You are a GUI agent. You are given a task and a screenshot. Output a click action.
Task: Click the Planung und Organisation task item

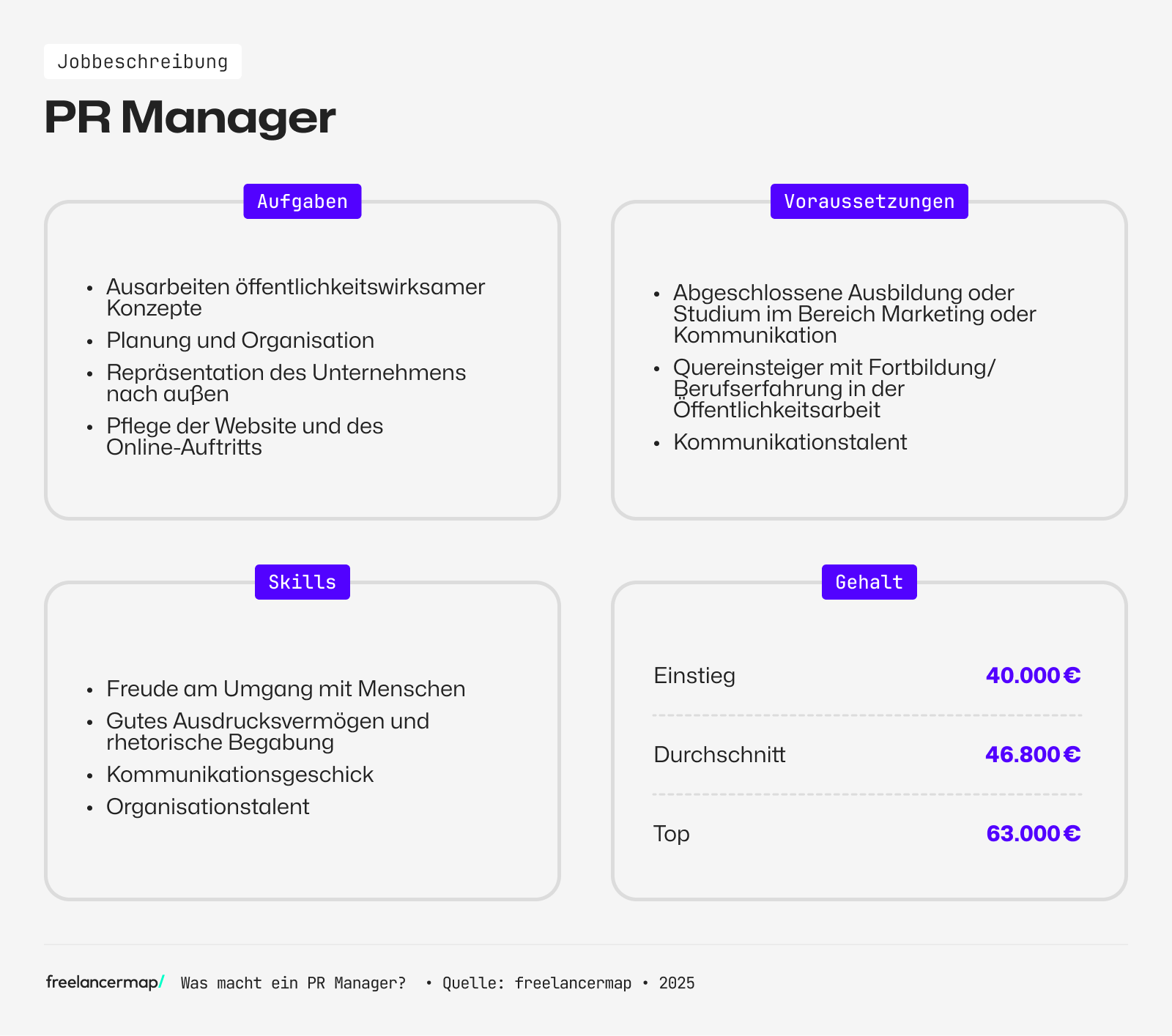(240, 340)
